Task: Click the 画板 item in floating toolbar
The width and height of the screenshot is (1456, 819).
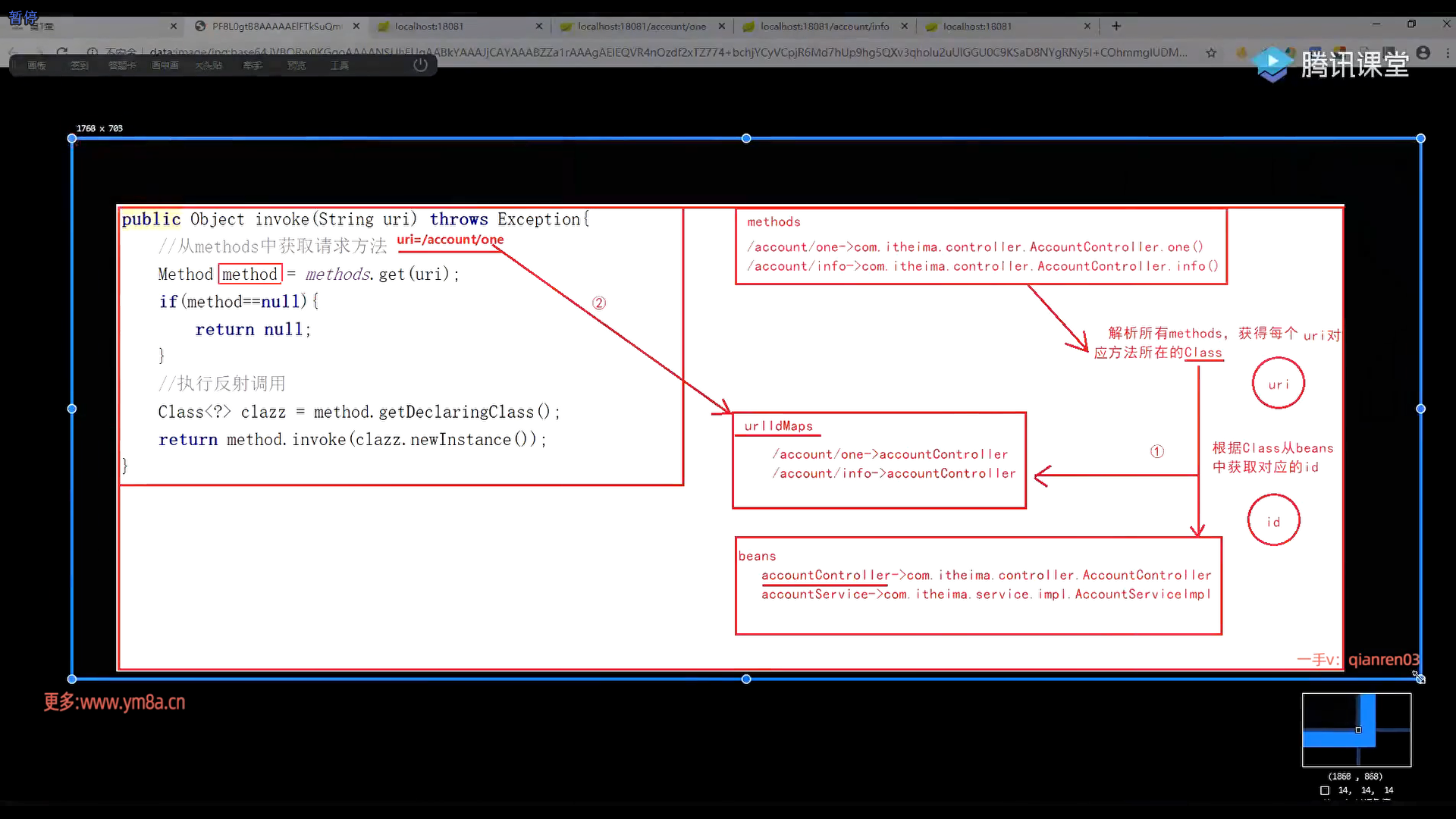Action: coord(36,65)
